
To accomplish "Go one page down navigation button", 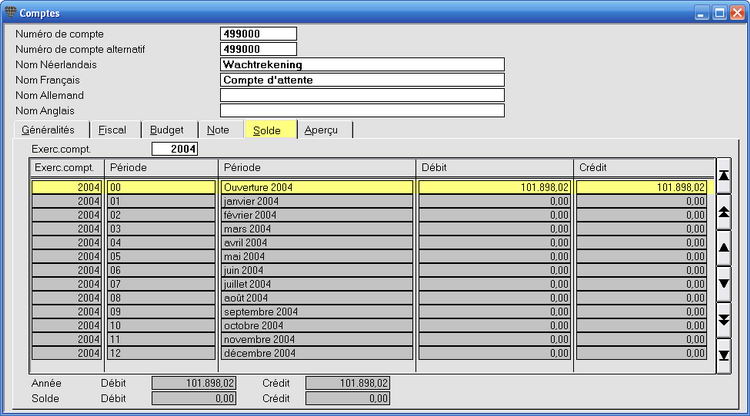I will click(724, 320).
